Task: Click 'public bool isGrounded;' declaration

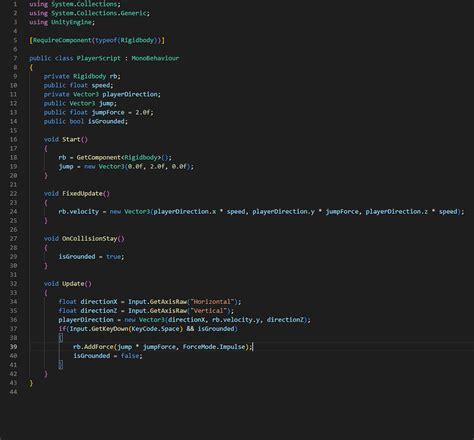Action: [86, 121]
